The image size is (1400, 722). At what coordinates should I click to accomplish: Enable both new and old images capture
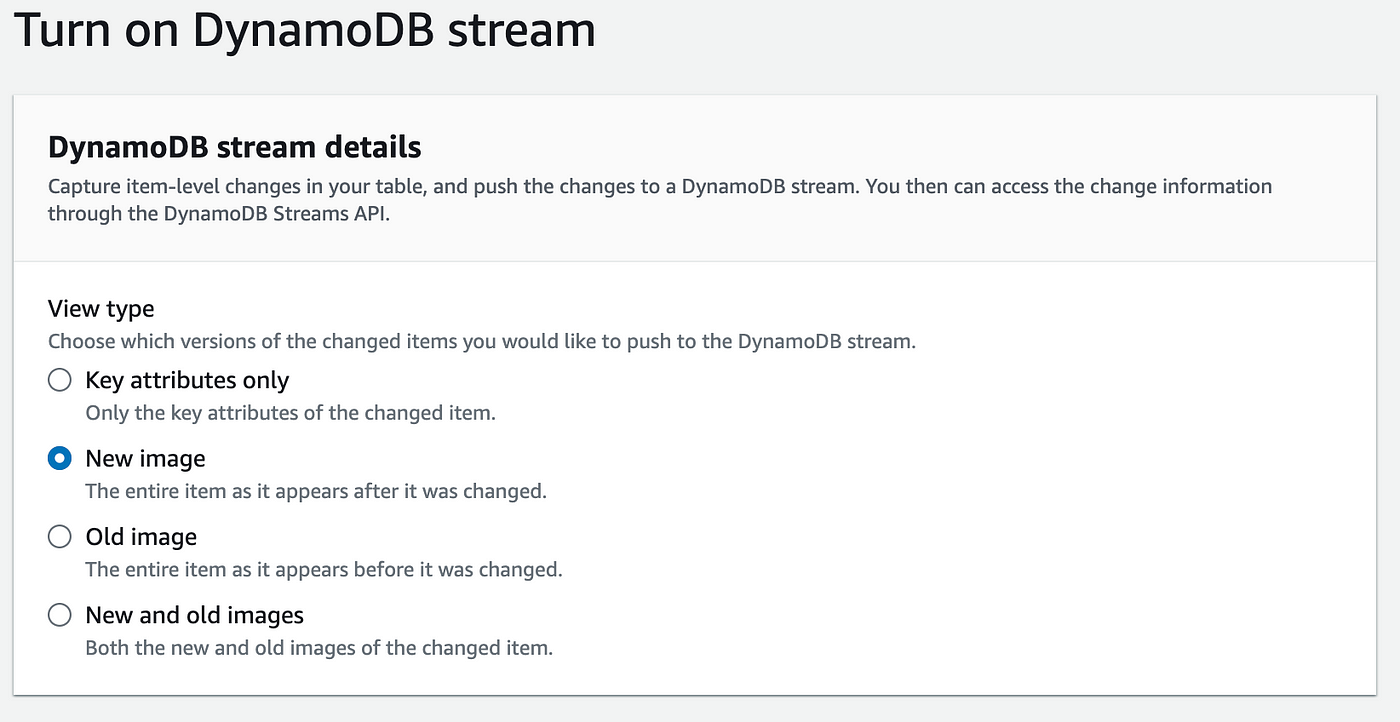point(59,614)
